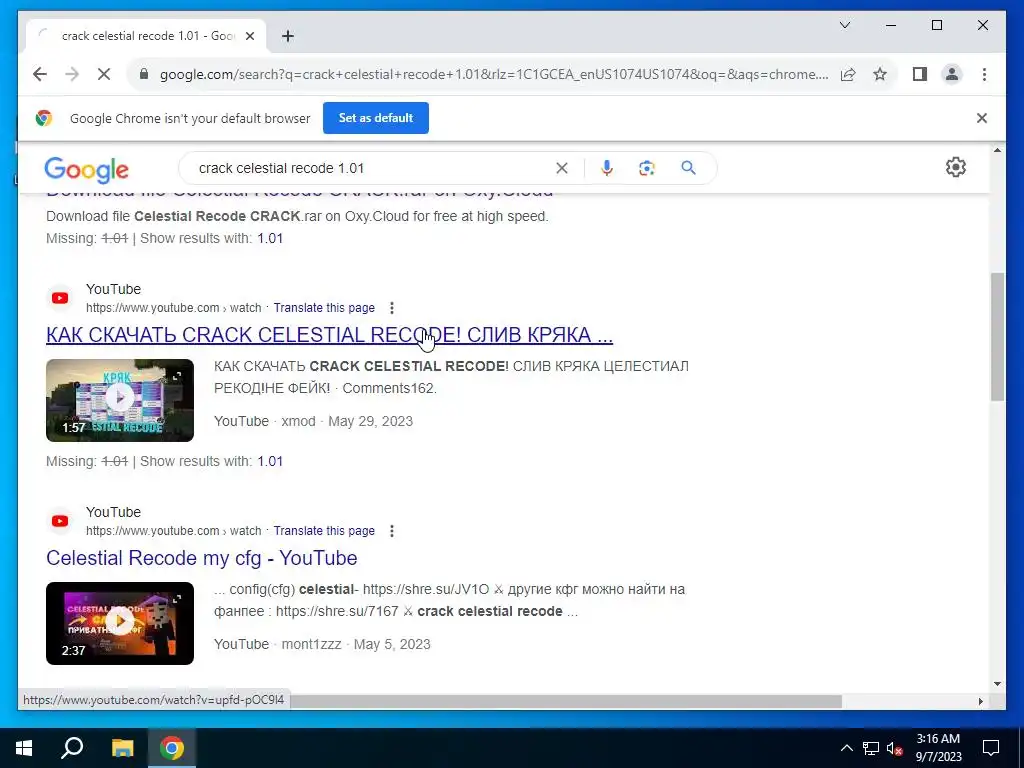This screenshot has width=1024, height=768.
Task: Click the scroll right arrow
Action: click(x=980, y=701)
